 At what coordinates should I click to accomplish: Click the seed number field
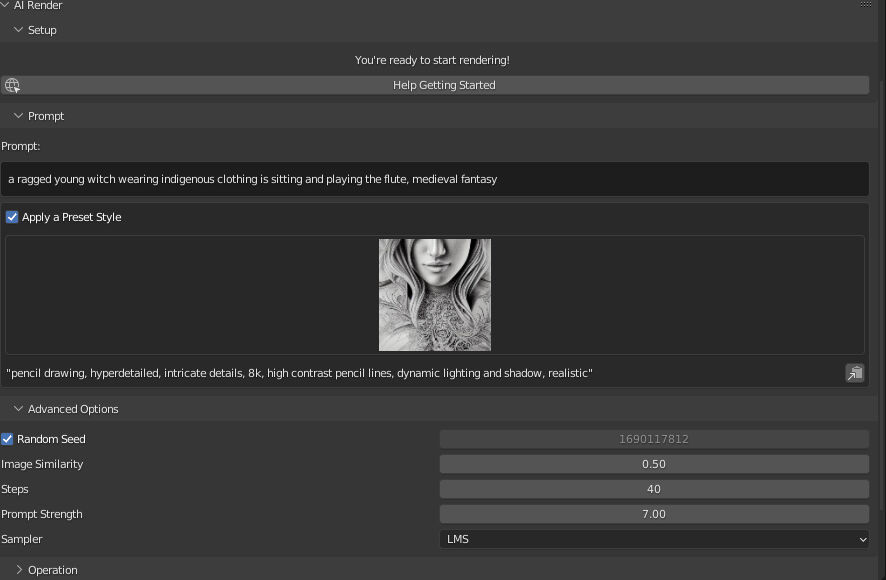(x=654, y=439)
